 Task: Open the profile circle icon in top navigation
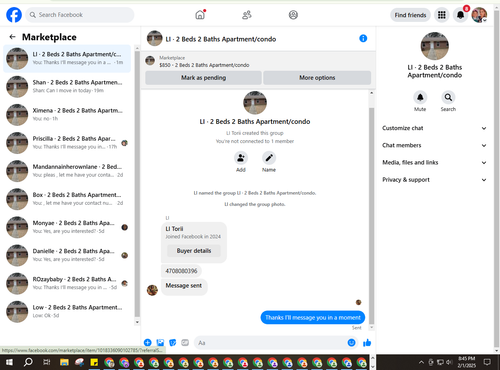(293, 15)
